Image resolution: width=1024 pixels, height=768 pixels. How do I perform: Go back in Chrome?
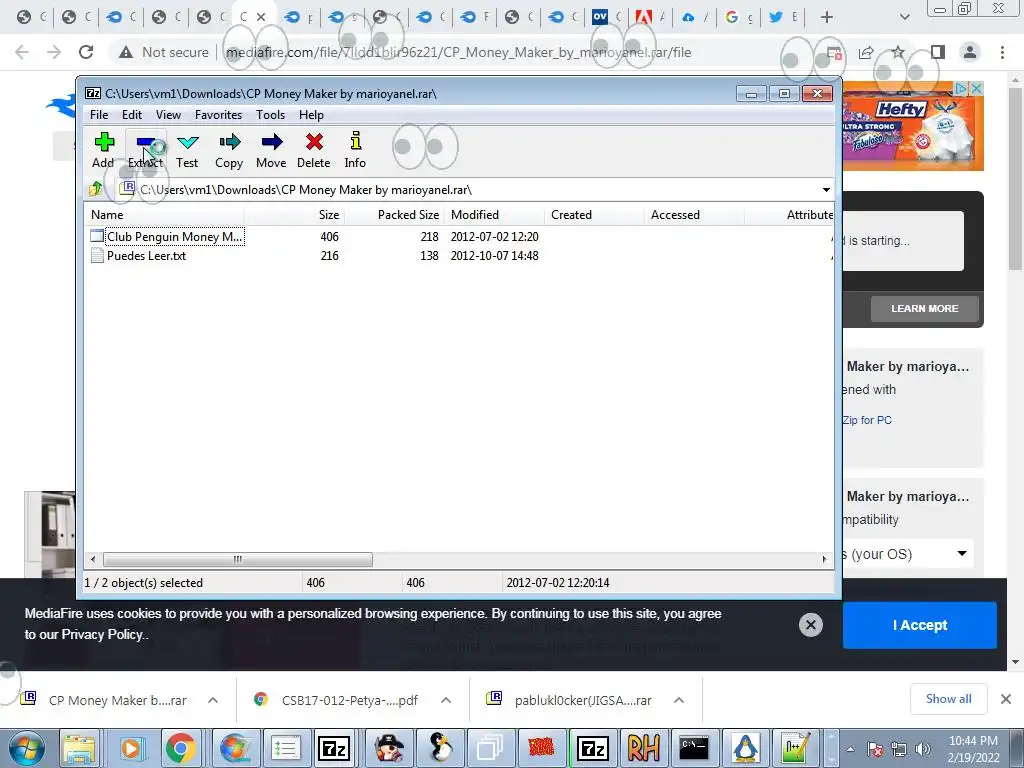point(22,52)
